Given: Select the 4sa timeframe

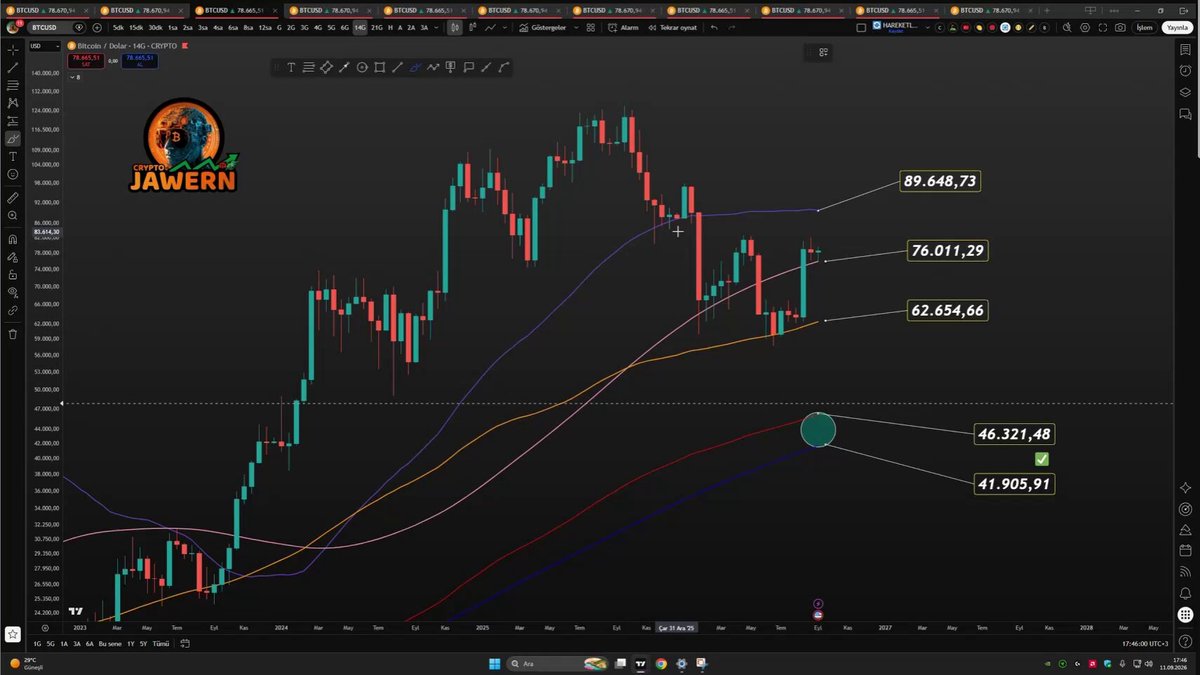Looking at the screenshot, I should [217, 28].
